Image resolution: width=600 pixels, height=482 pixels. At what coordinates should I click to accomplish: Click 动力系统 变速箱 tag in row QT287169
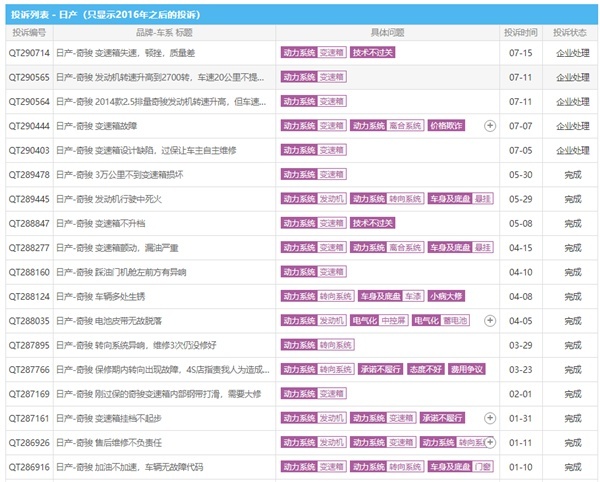[314, 394]
